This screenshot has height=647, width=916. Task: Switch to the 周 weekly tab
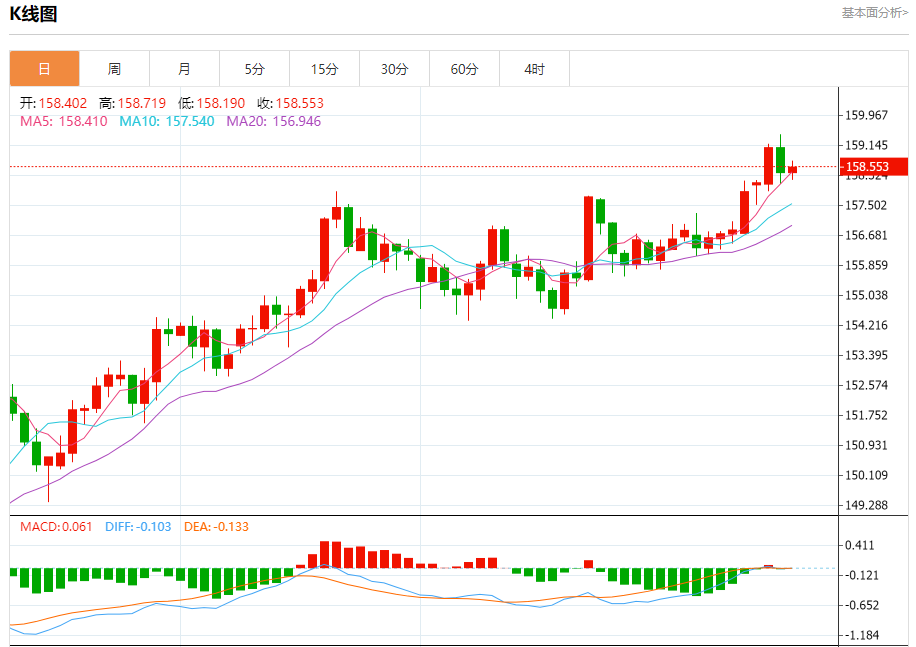[x=114, y=69]
